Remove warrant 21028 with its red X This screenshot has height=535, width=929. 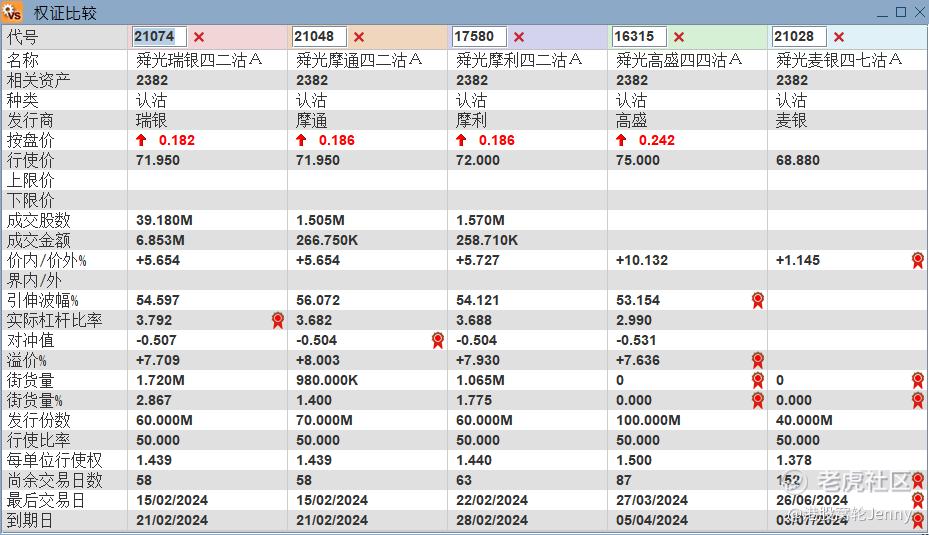(x=839, y=37)
